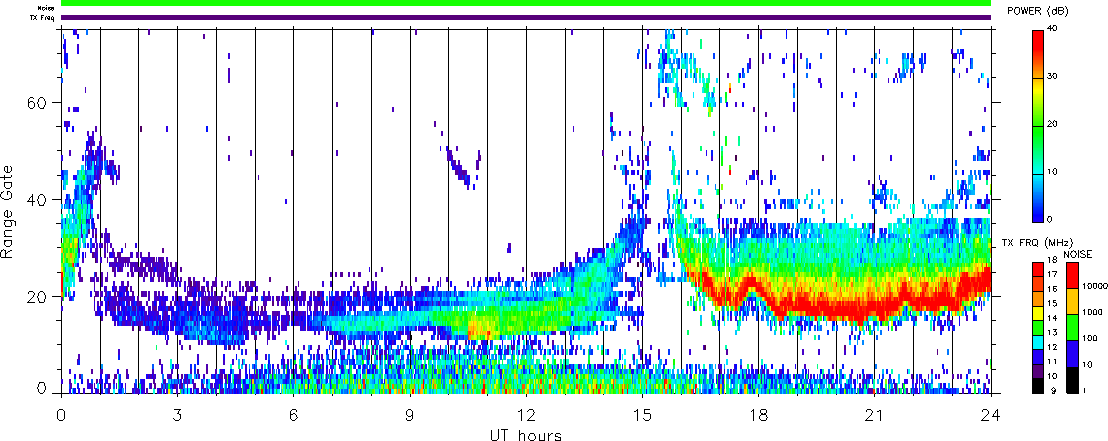1108x441 pixels.
Task: Select the 'NOISE' legend title
Action: 1077,252
